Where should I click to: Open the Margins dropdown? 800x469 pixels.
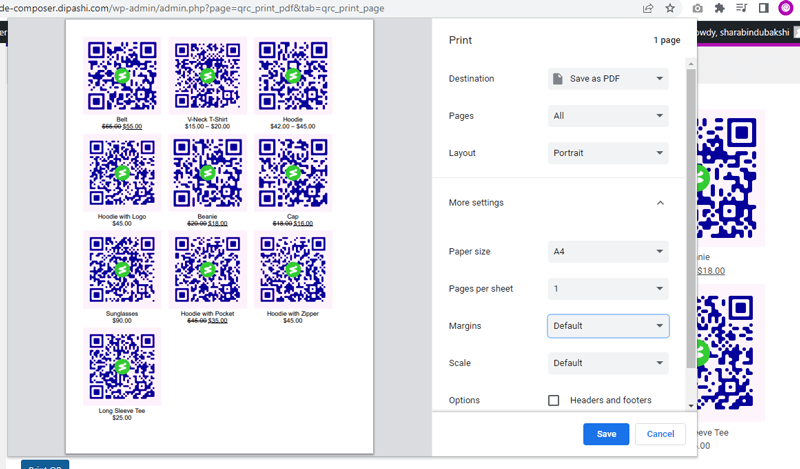pyautogui.click(x=608, y=326)
